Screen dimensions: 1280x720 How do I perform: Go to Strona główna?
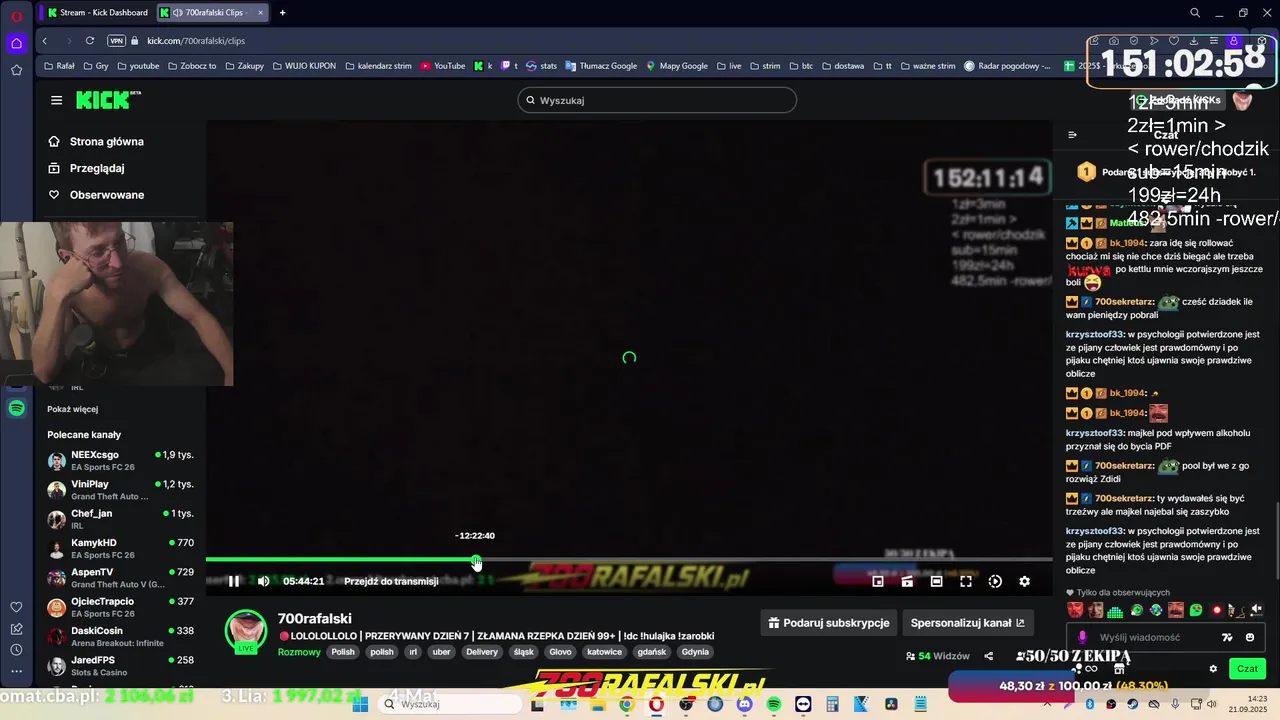[96, 142]
